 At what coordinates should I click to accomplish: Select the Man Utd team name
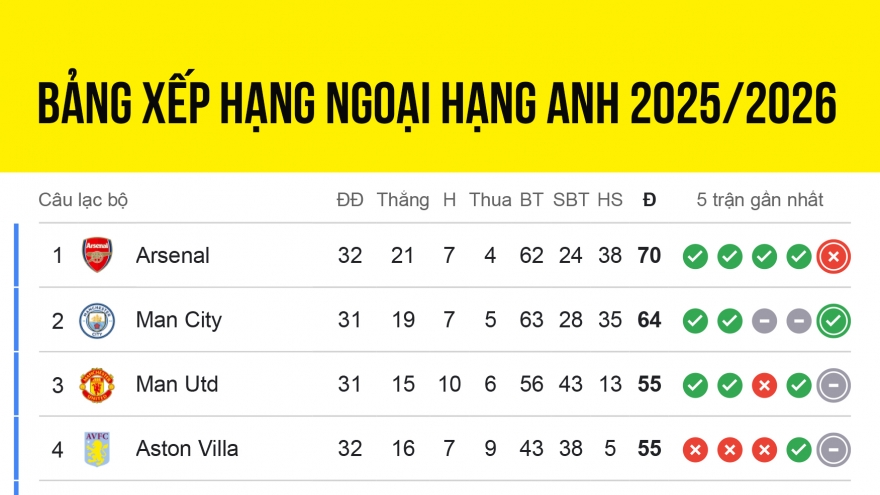[177, 385]
